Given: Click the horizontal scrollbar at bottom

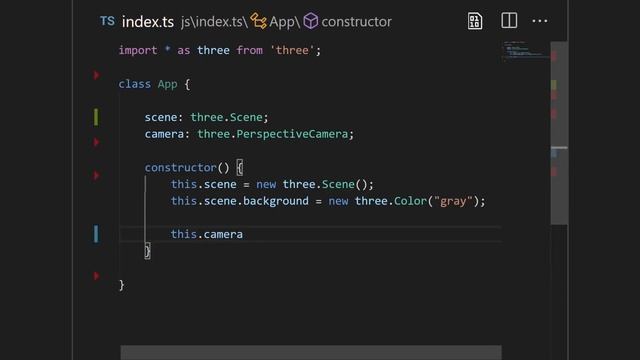Looking at the screenshot, I should [311, 353].
